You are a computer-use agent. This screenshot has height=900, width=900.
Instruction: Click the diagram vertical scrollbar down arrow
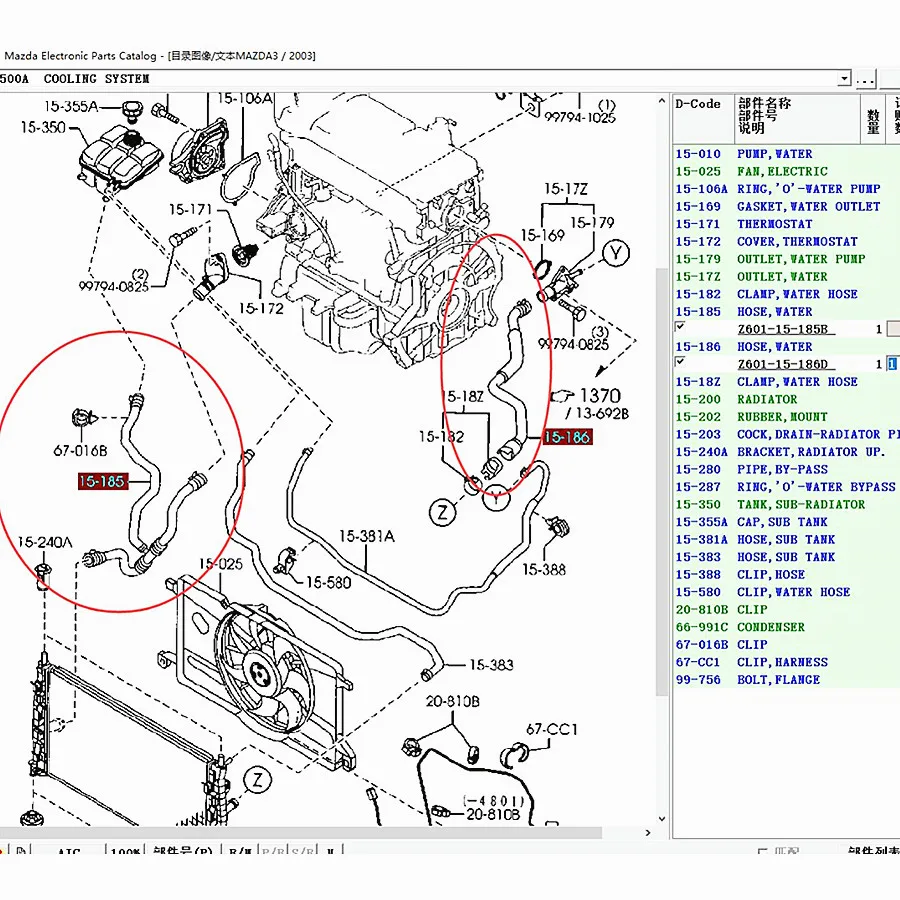[662, 818]
